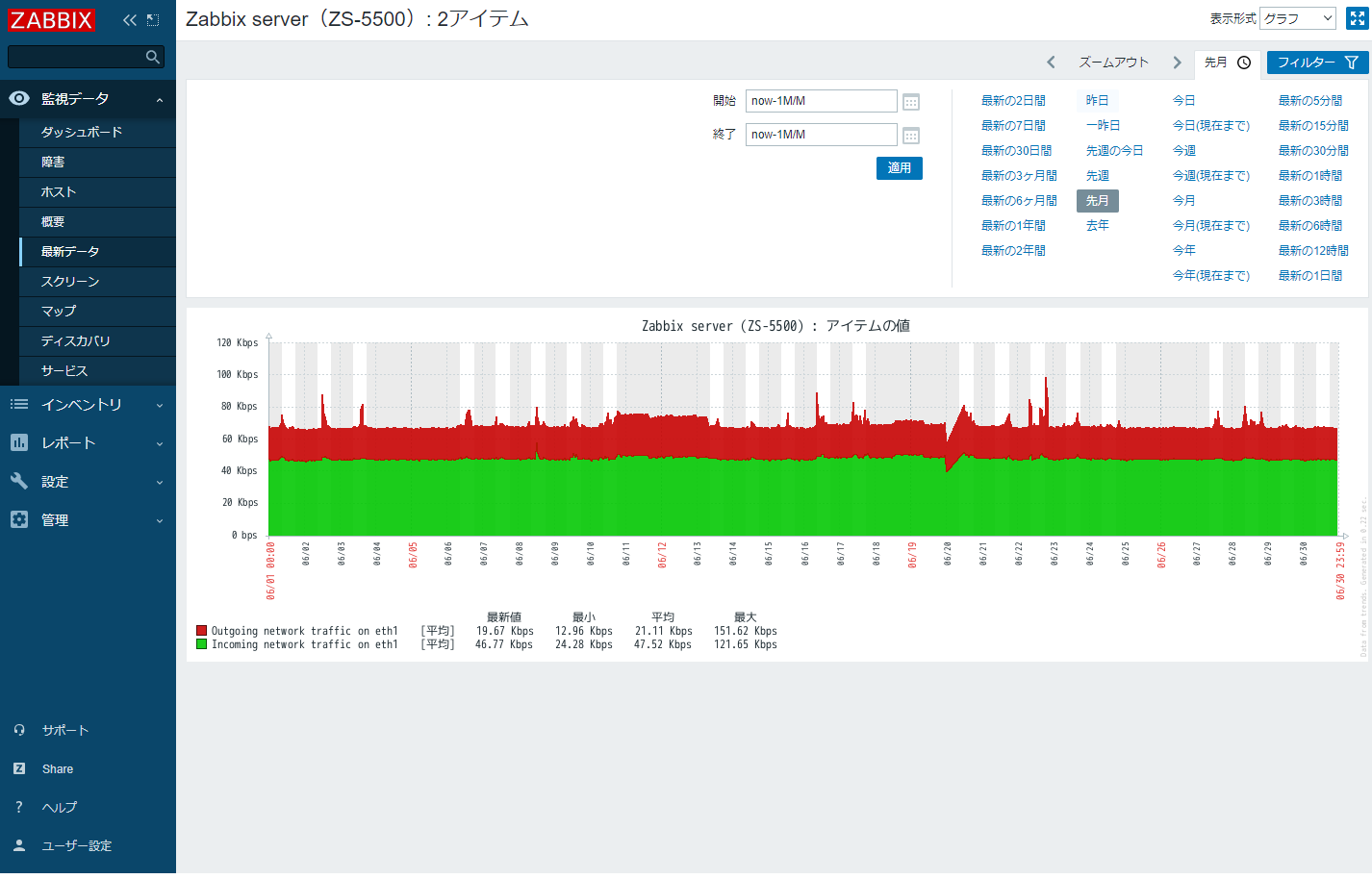Open サービス menu item
The image size is (1372, 879).
[x=97, y=371]
